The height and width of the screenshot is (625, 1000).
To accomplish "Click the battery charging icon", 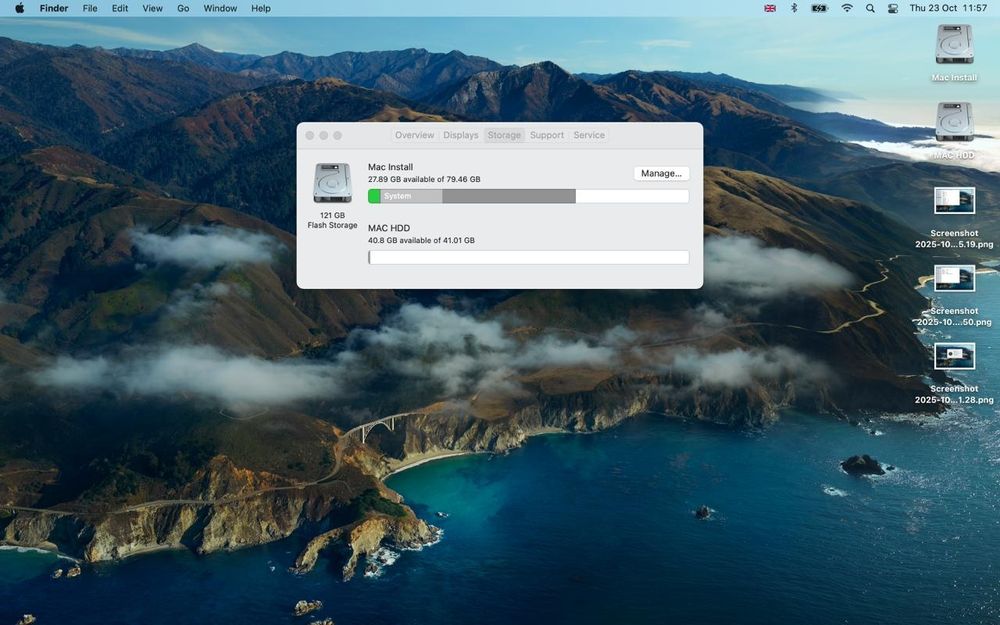I will (819, 8).
